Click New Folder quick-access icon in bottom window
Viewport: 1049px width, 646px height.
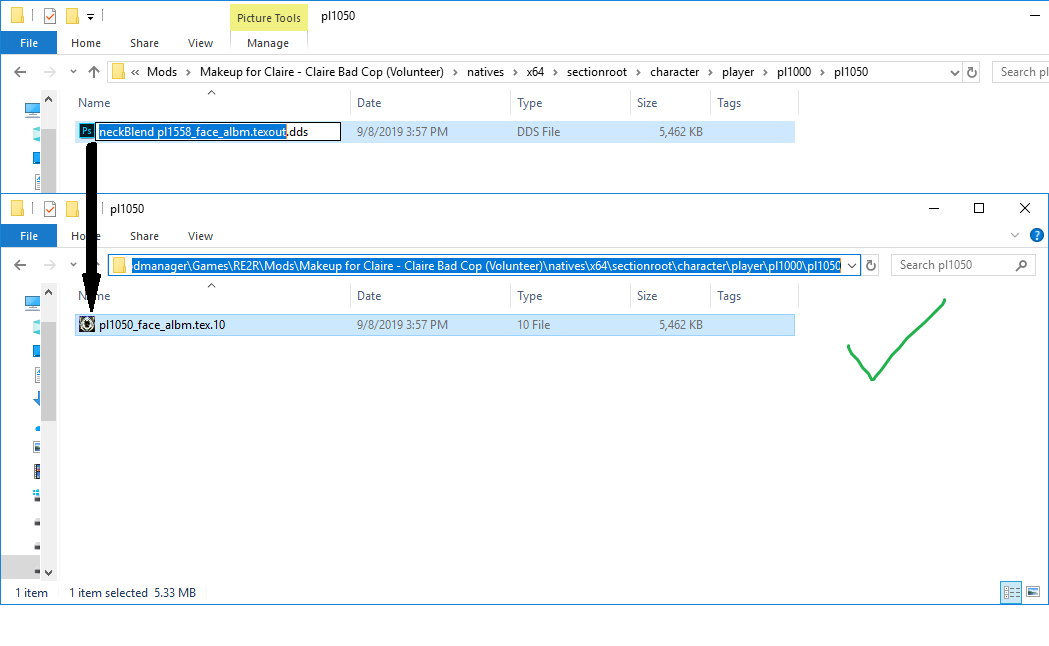pyautogui.click(x=72, y=209)
